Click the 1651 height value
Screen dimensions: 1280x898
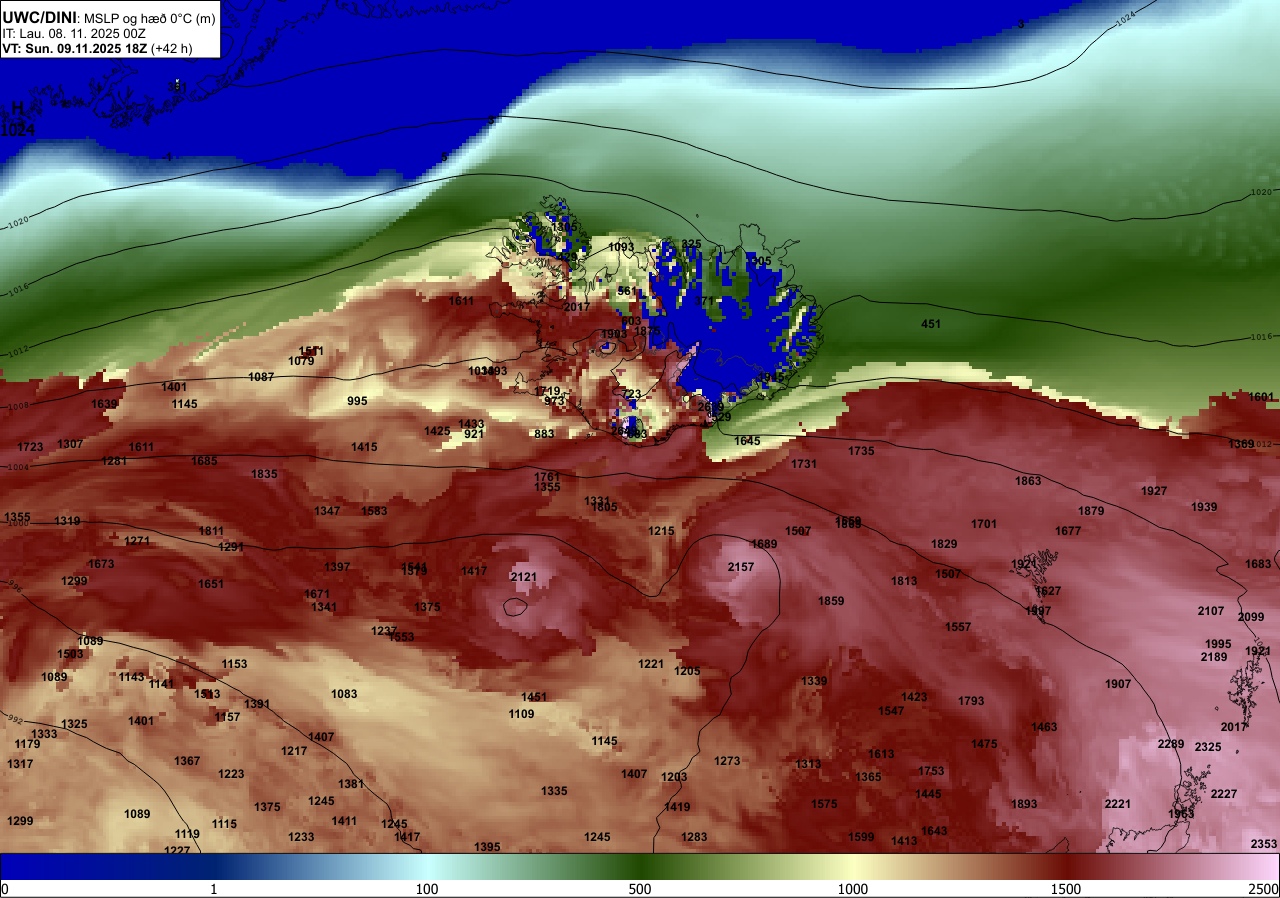[211, 584]
